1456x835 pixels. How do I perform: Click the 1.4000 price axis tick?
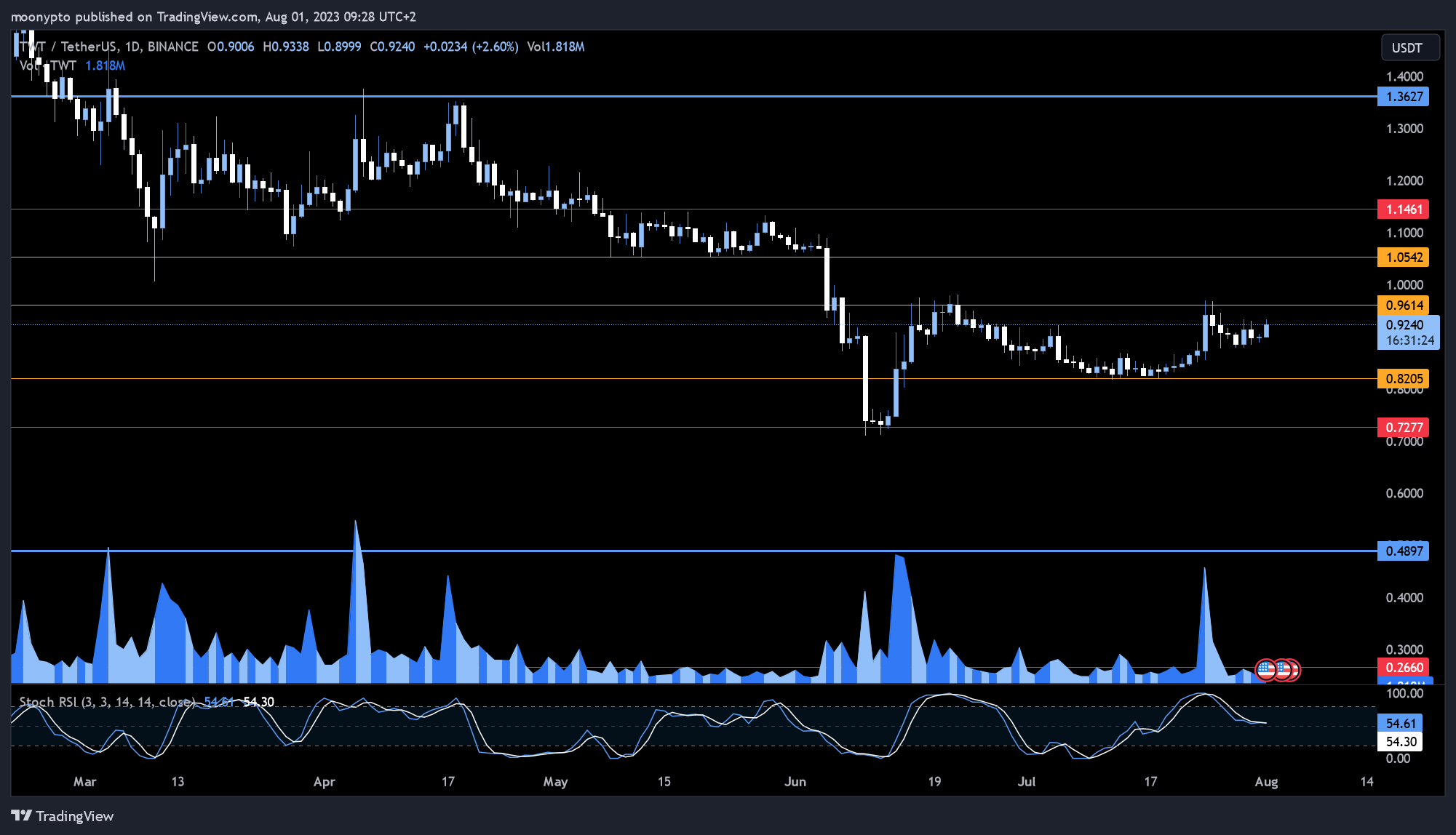coord(1404,76)
